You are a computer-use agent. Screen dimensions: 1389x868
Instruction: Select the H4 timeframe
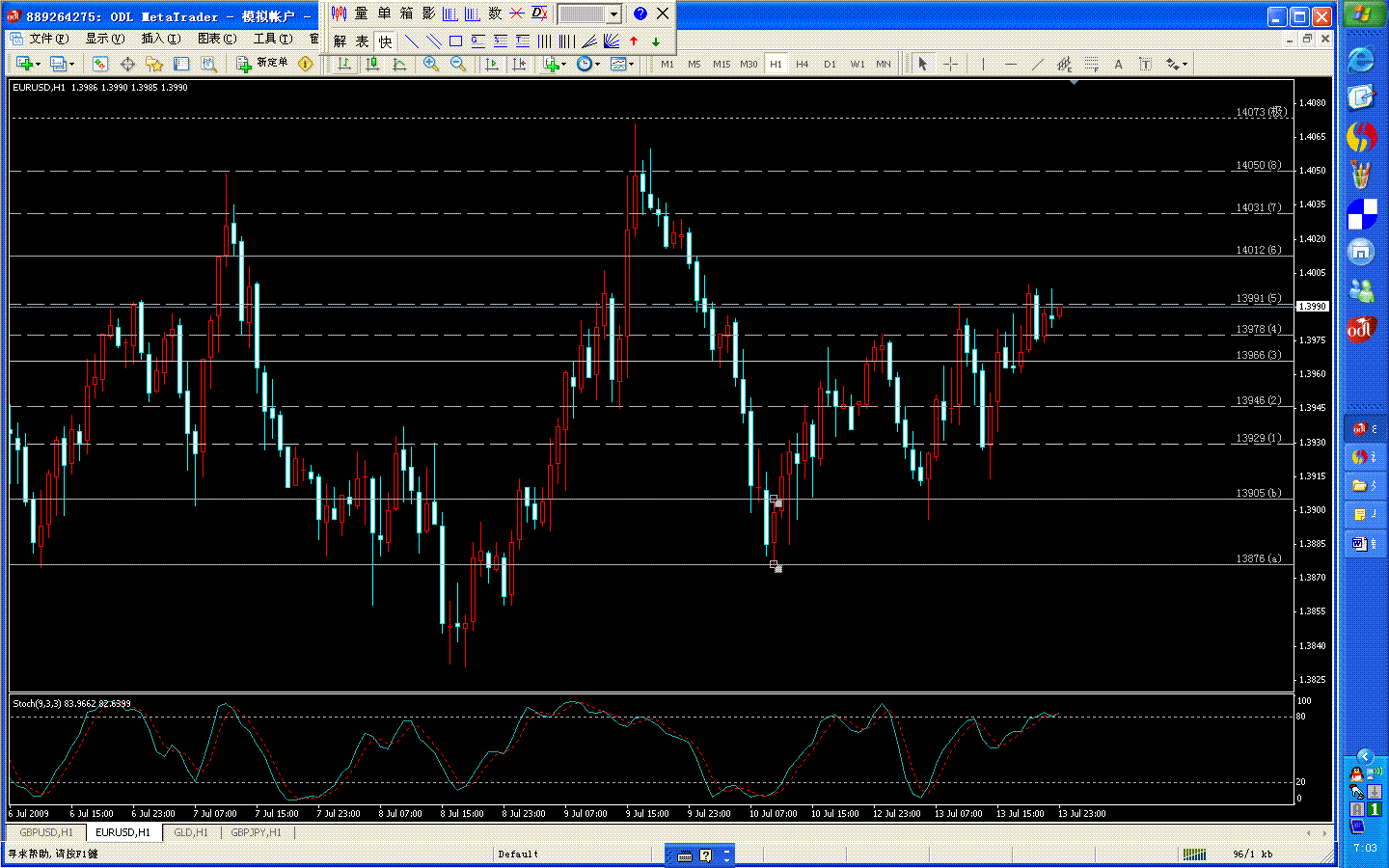point(803,64)
